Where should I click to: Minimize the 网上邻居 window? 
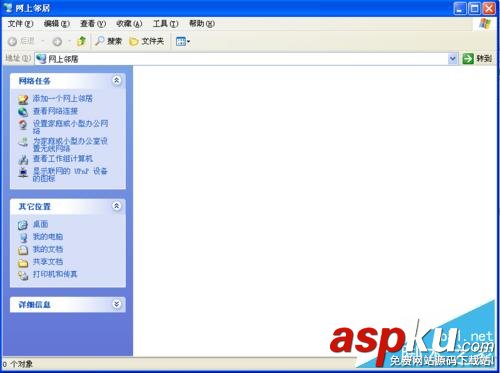point(460,8)
